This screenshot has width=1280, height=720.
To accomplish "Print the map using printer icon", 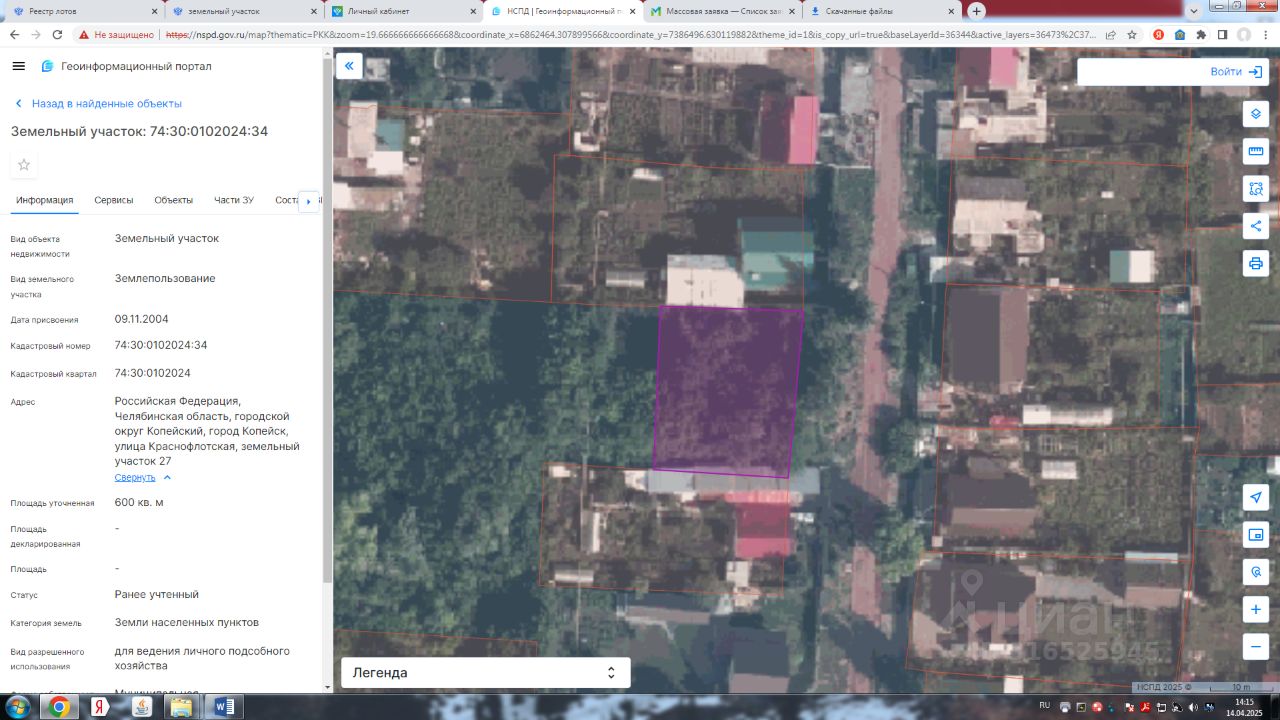I will click(1256, 263).
